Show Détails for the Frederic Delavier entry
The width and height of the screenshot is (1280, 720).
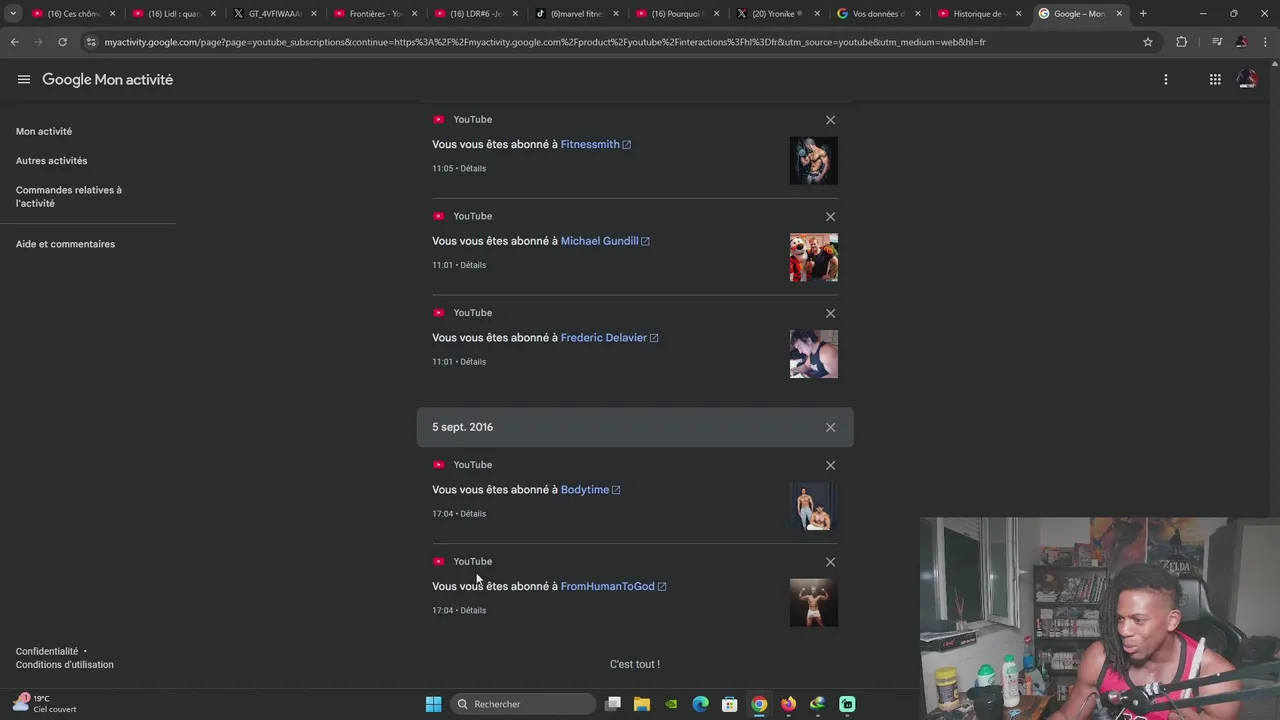473,362
